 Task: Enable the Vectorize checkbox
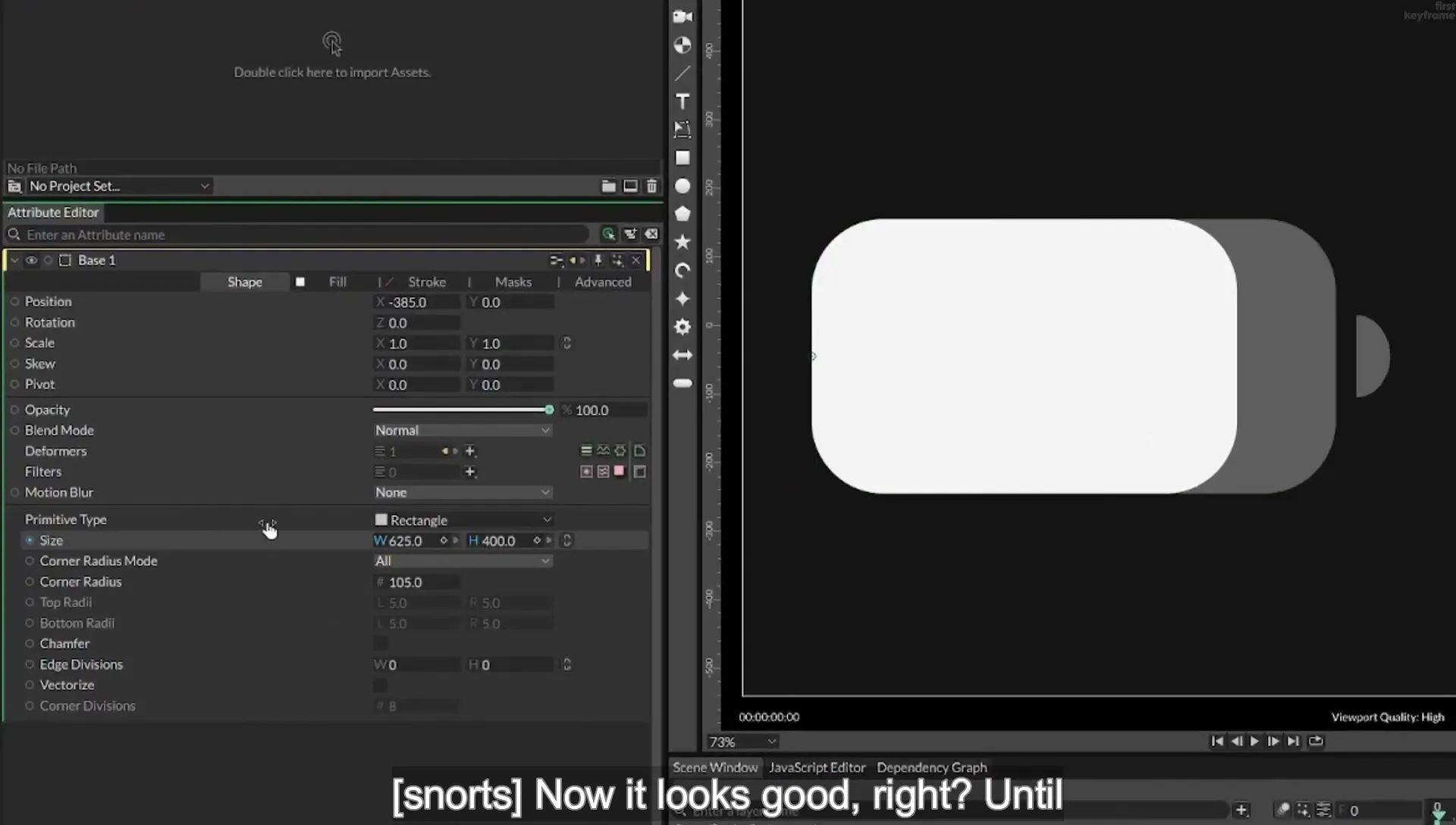381,685
